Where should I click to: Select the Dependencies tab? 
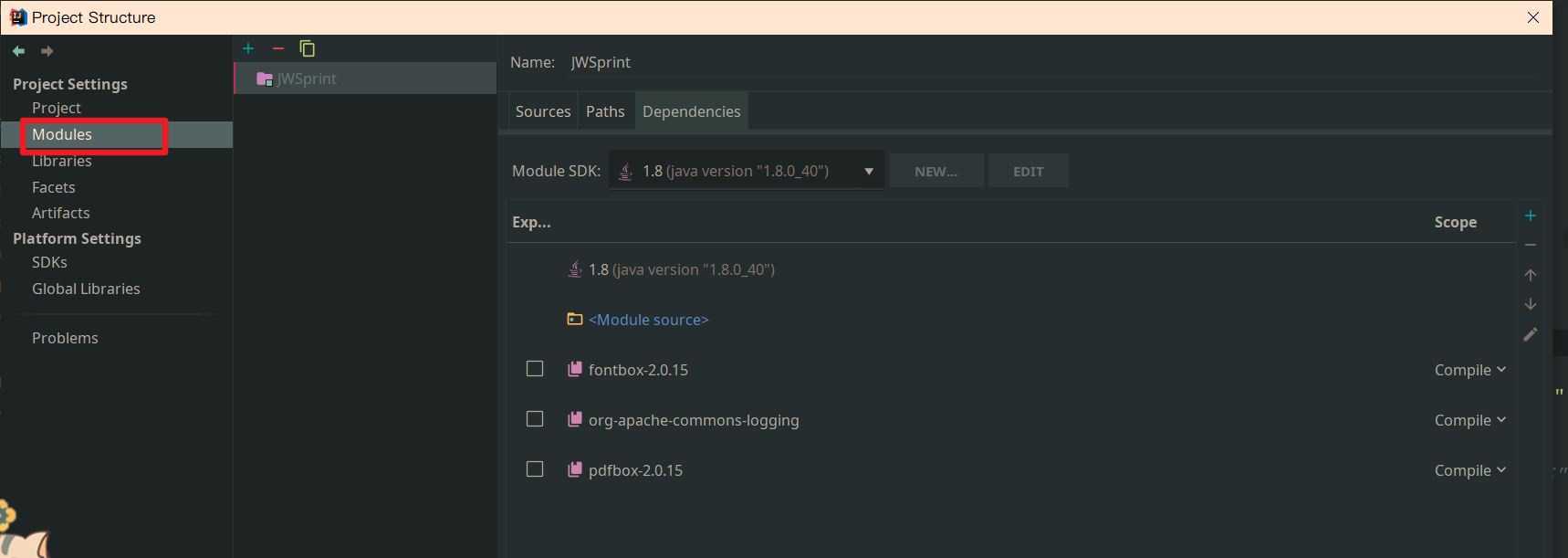point(692,111)
